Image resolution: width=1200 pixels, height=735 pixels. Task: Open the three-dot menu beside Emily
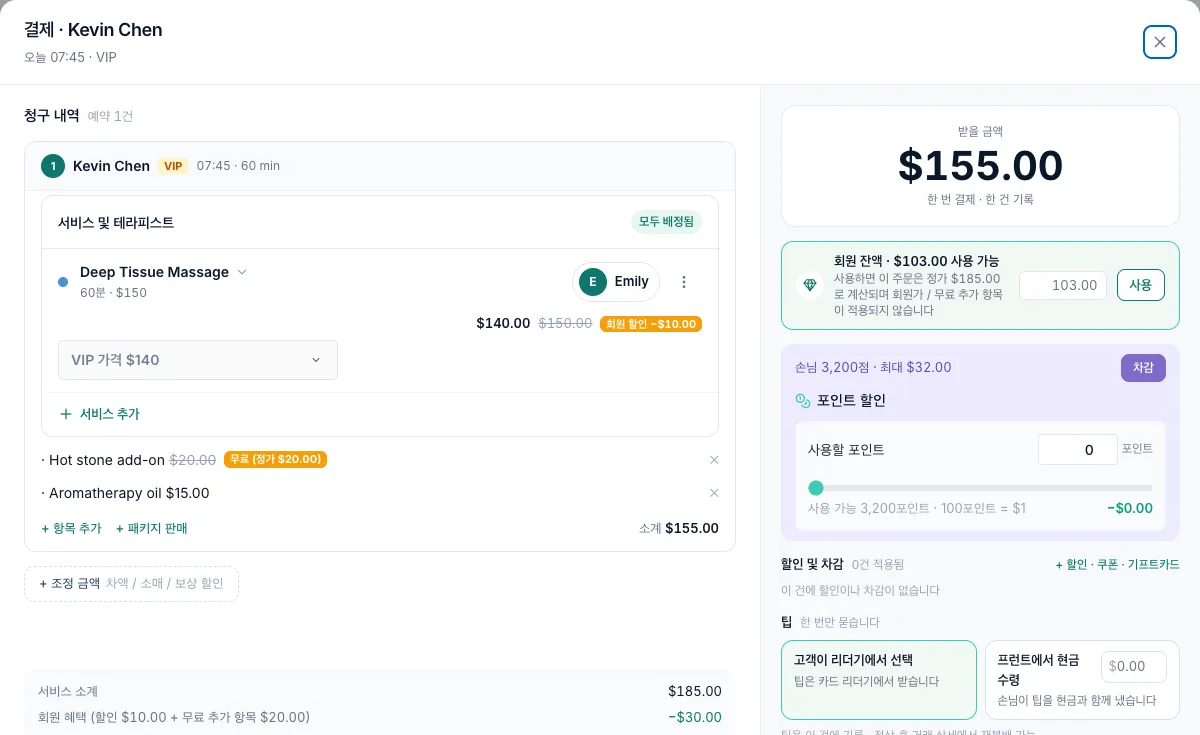[684, 282]
